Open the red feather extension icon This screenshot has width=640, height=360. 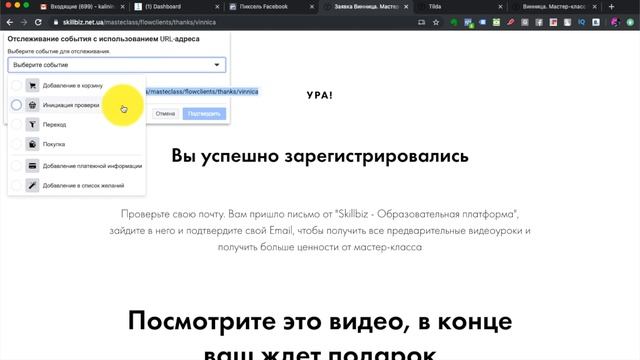click(511, 22)
